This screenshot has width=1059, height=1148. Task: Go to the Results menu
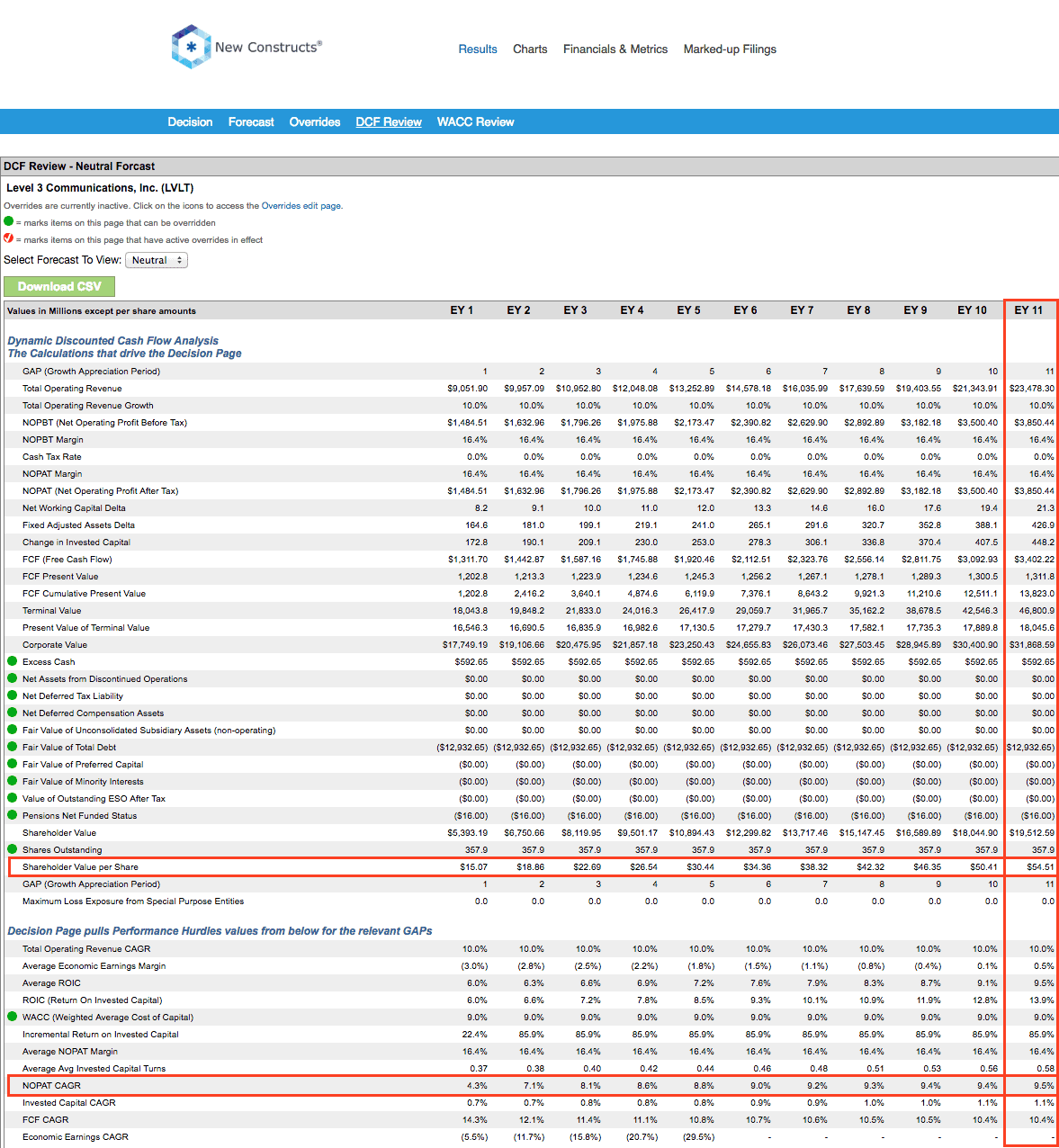point(478,49)
